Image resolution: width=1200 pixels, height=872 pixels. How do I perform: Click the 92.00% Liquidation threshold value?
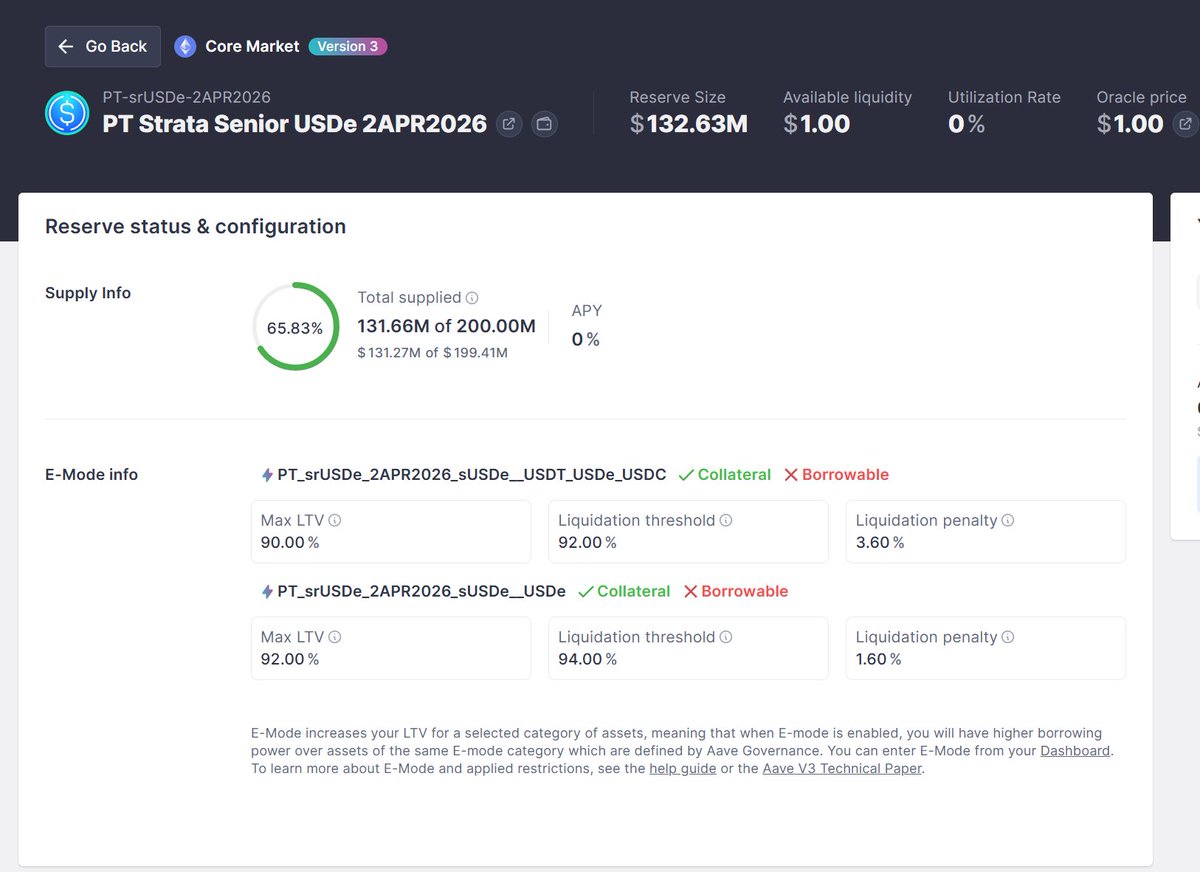[x=587, y=543]
